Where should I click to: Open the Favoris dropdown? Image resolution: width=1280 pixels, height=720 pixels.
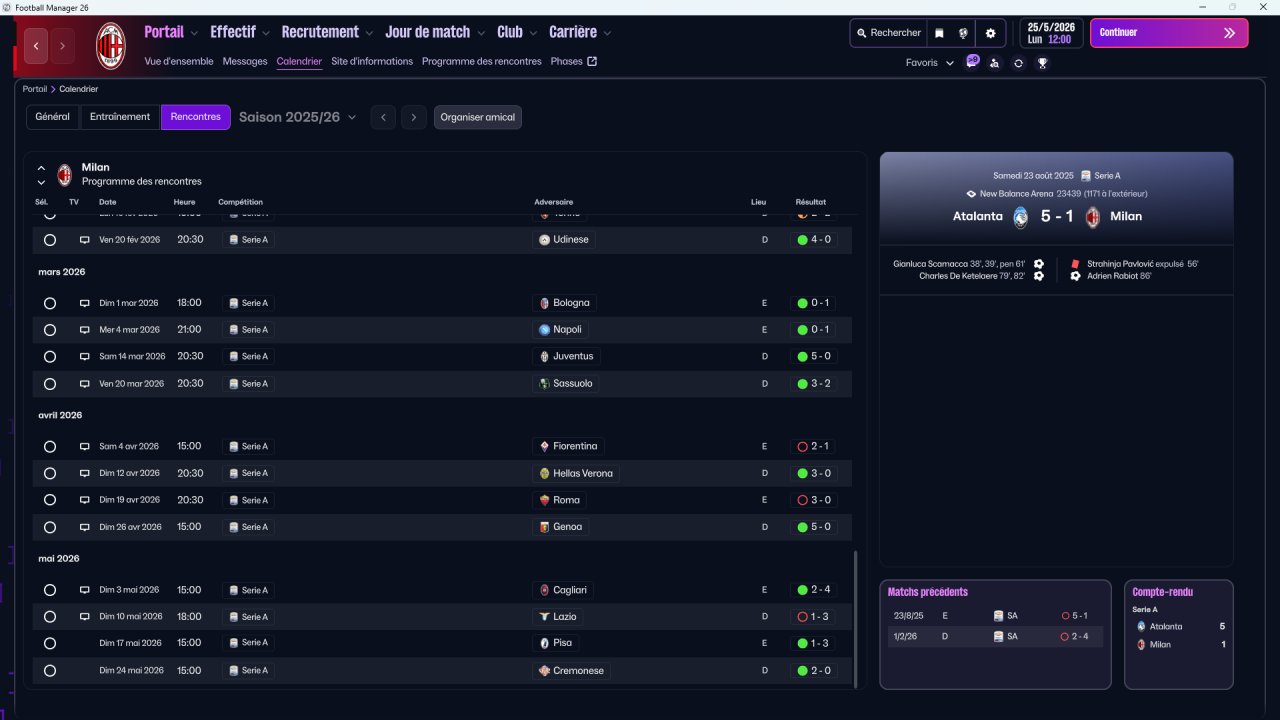tap(930, 63)
